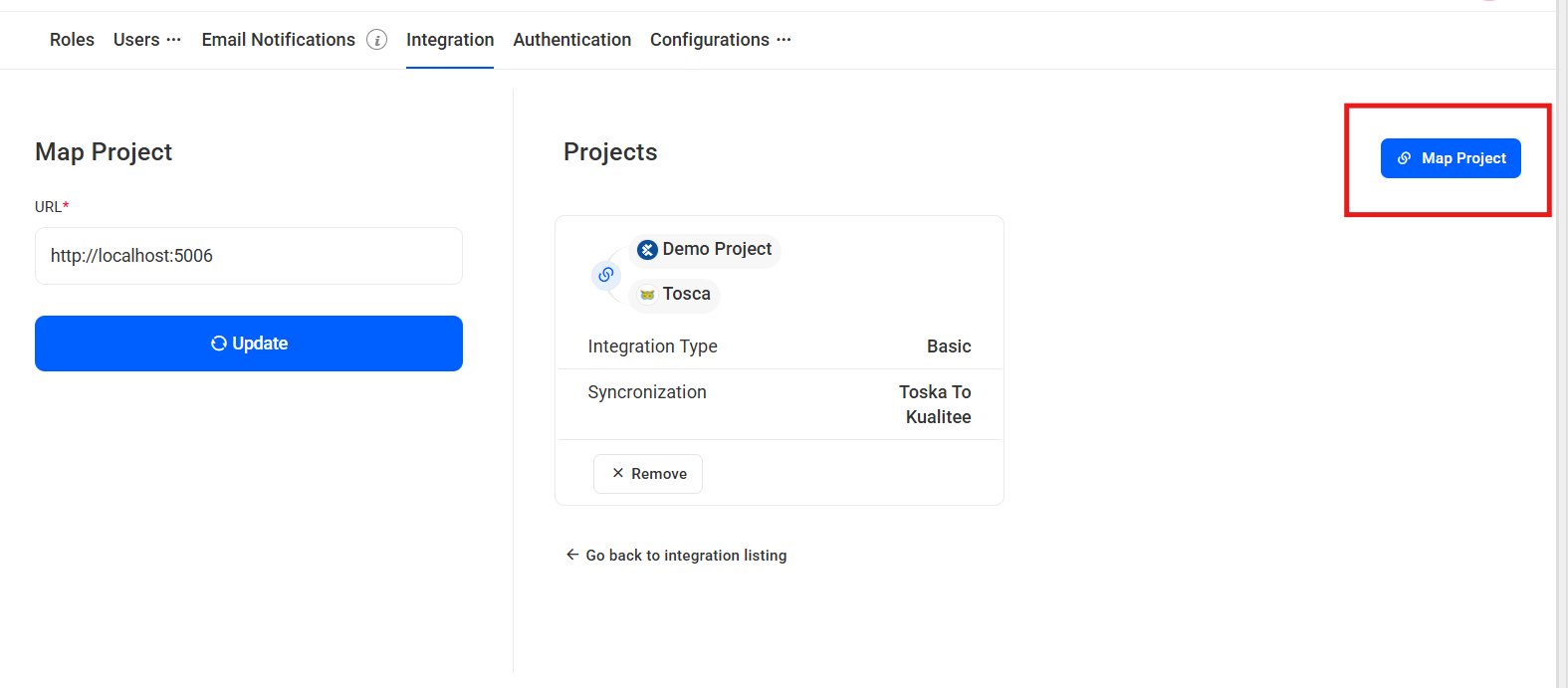The image size is (1568, 688).
Task: Switch to the Configurations tab
Action: 709,40
